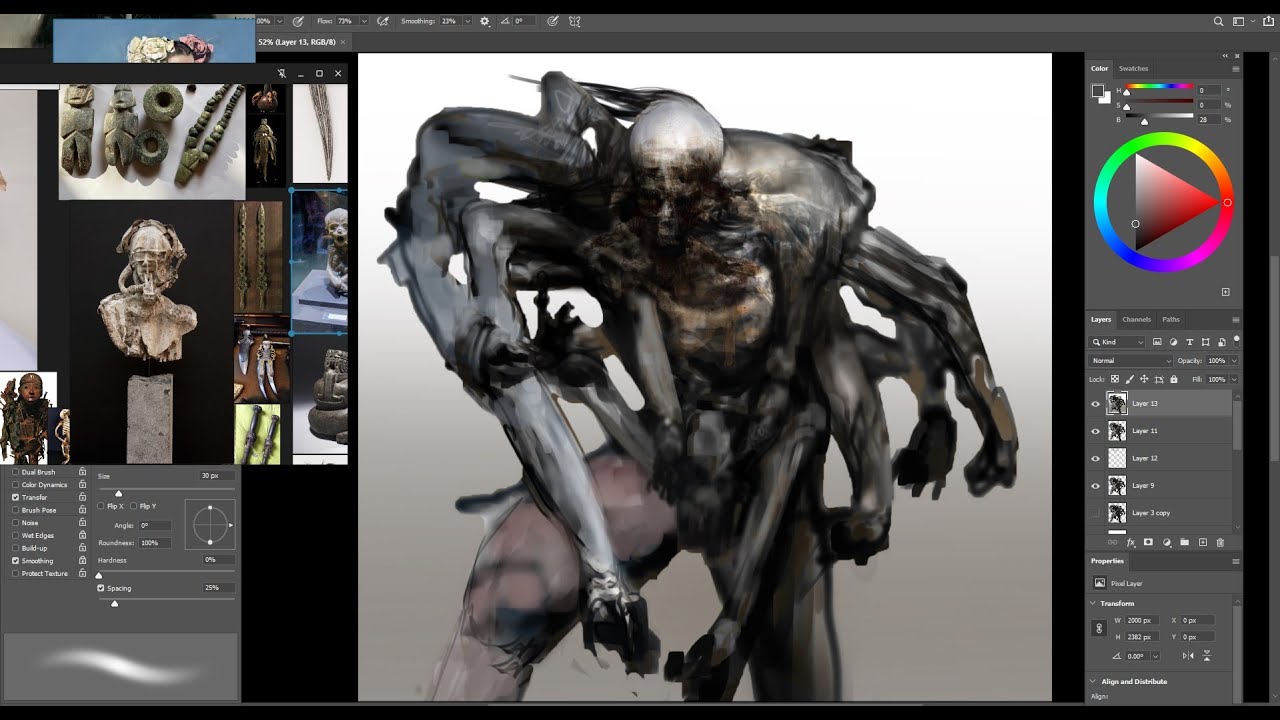Filter layers by shape layers icon

(1206, 342)
